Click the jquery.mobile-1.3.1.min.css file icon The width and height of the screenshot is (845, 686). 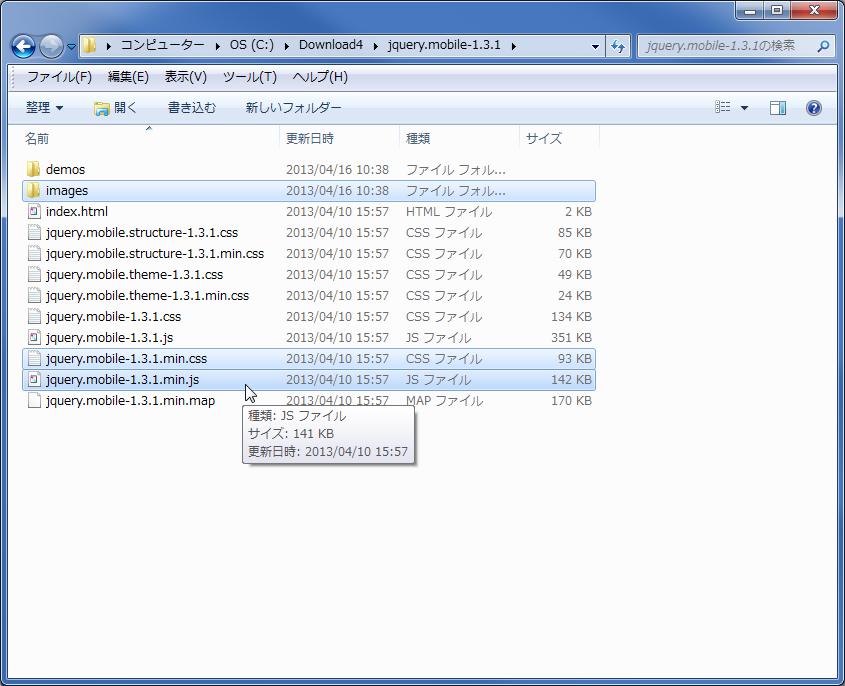click(34, 358)
